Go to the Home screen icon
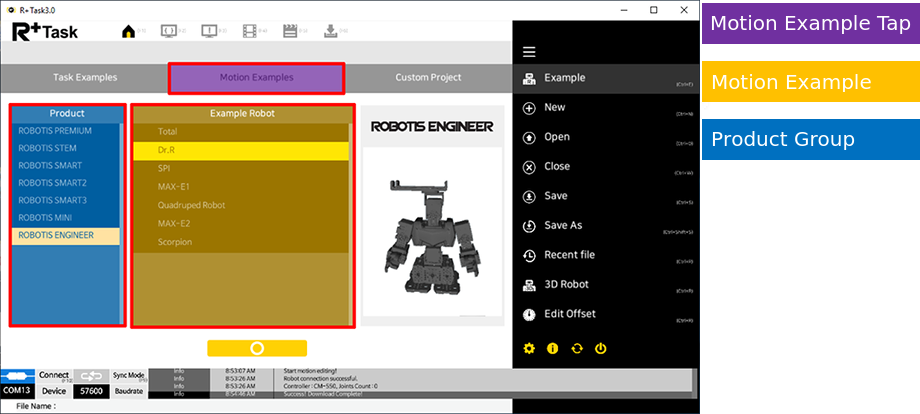The height and width of the screenshot is (414, 920). [128, 32]
